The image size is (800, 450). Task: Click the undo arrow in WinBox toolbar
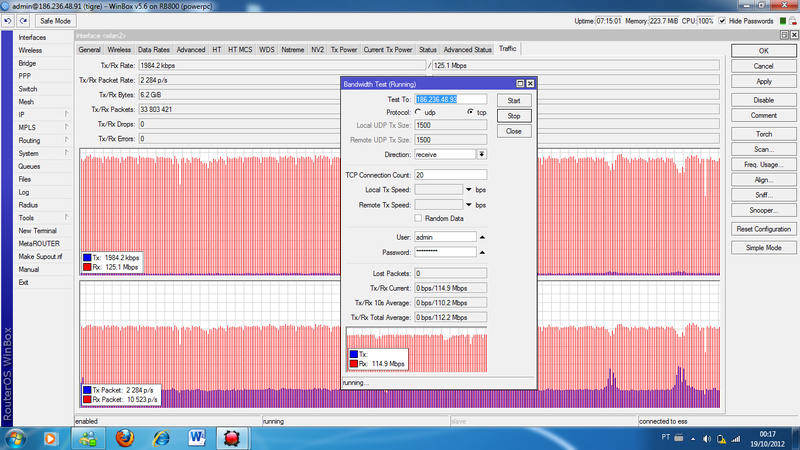pos(8,21)
